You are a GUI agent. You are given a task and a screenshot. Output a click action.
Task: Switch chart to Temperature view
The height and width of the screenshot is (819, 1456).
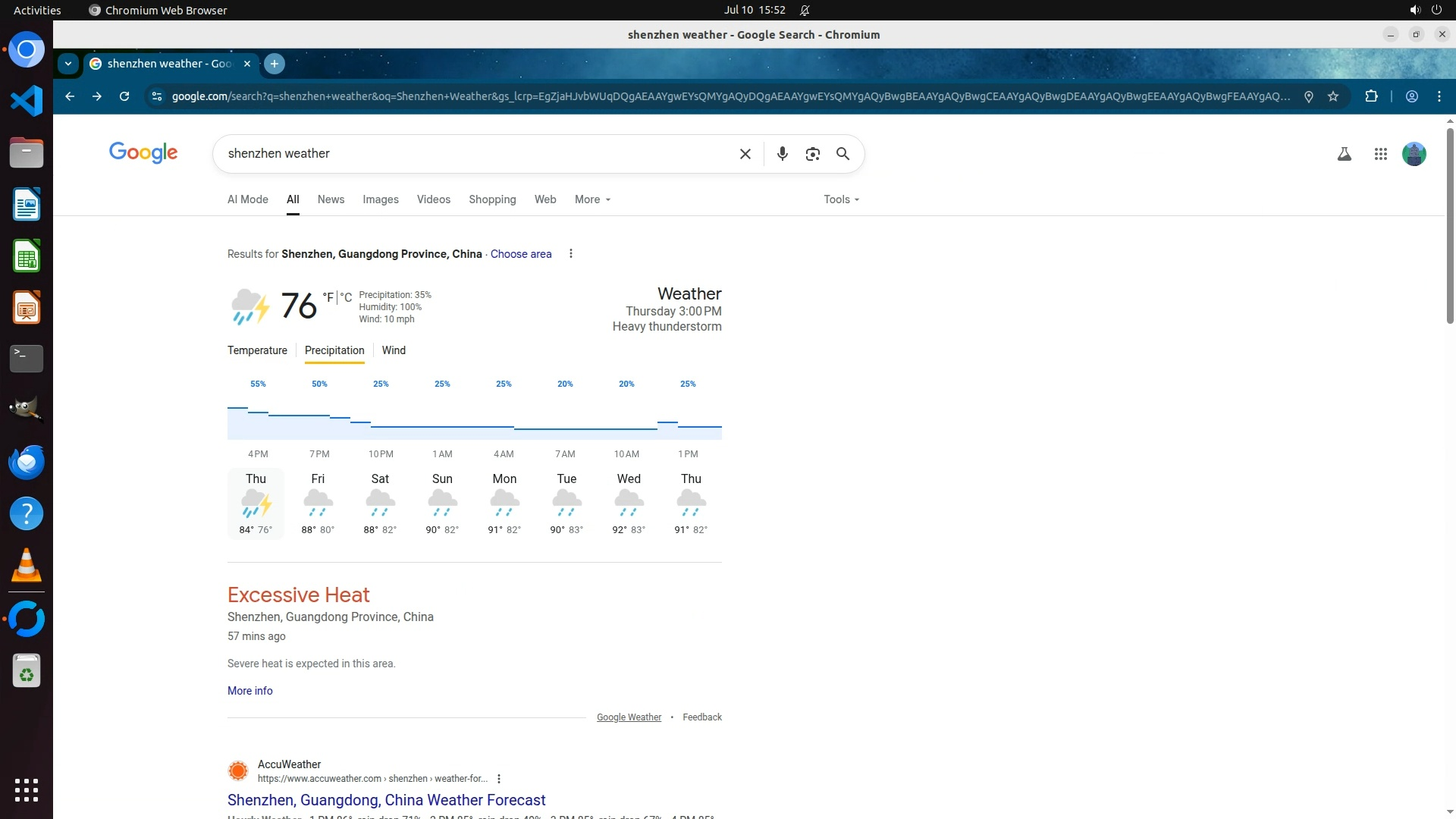click(257, 350)
